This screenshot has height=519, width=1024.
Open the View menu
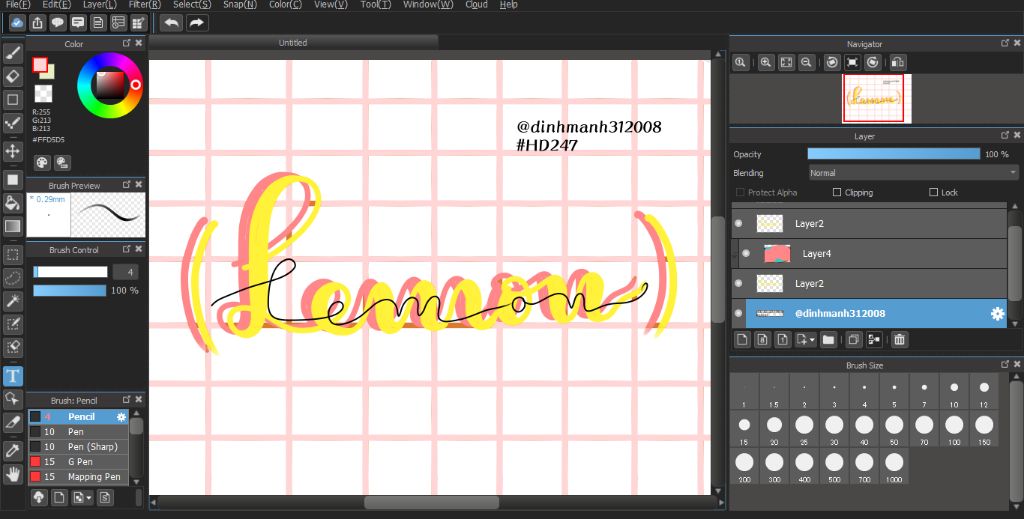(x=330, y=5)
